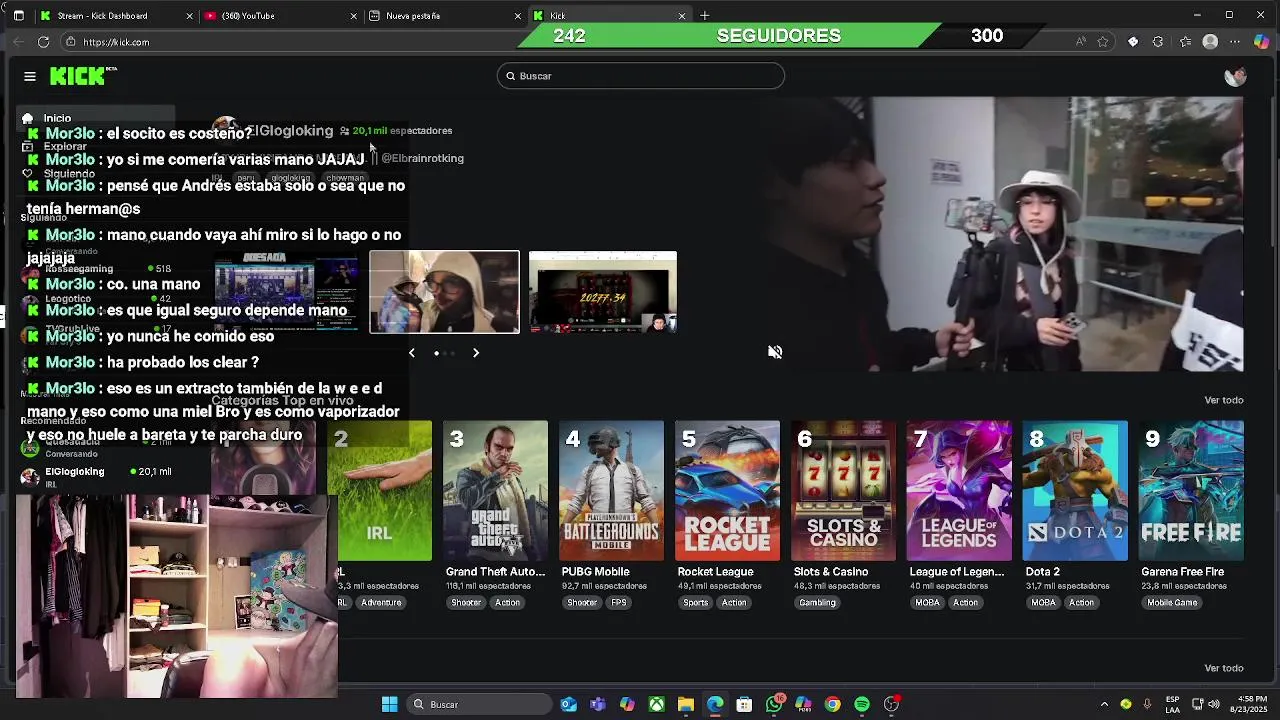The image size is (1280, 720).
Task: Open the Garena Free Fire category card
Action: (x=1191, y=490)
